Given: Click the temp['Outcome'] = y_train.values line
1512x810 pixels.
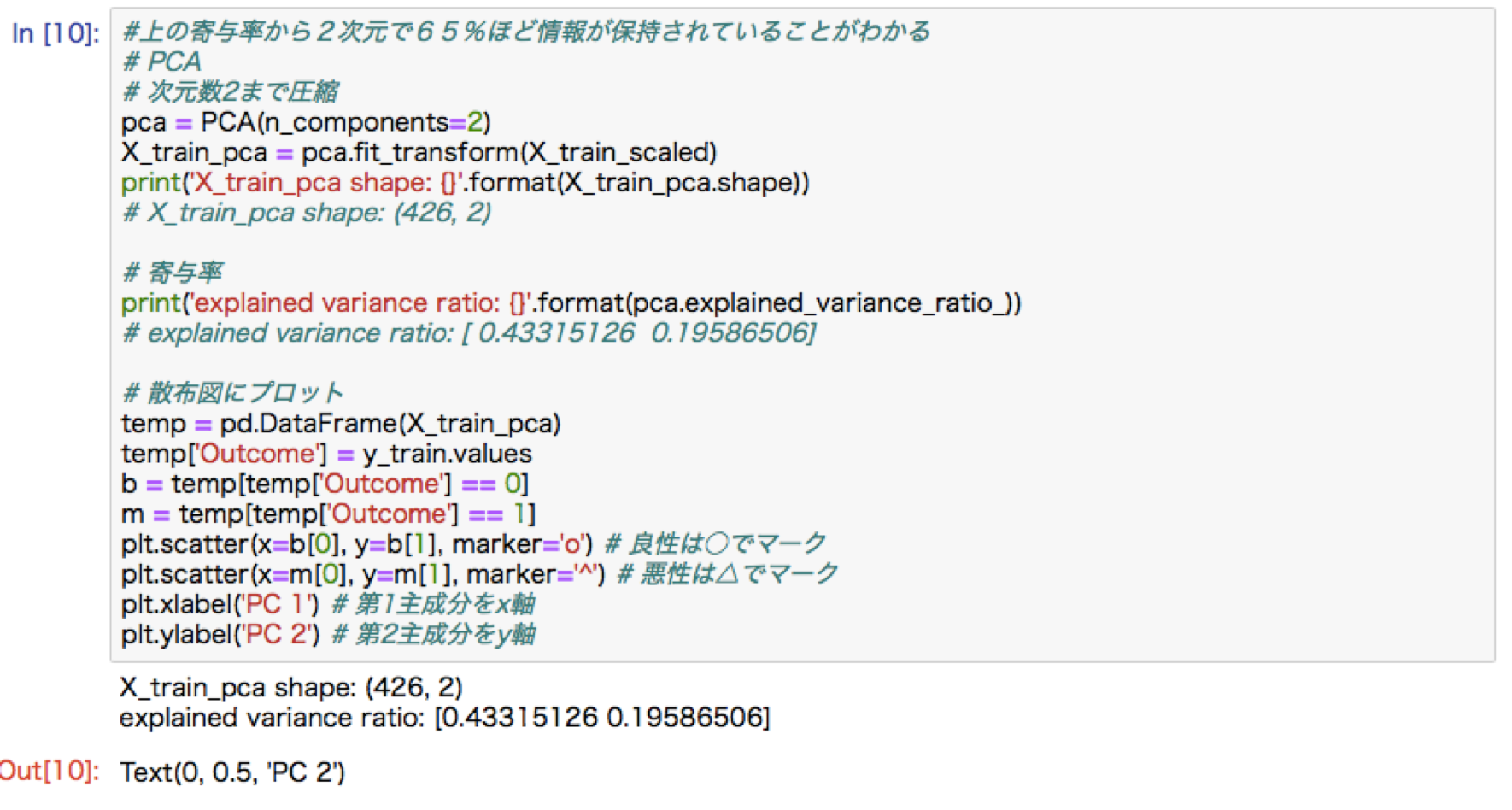Looking at the screenshot, I should (326, 453).
